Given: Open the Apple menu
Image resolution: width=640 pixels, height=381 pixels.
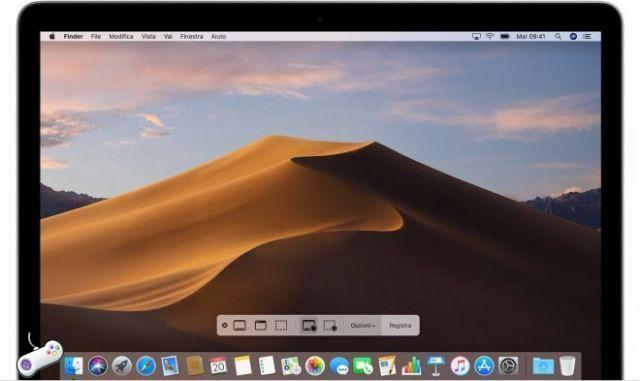Looking at the screenshot, I should pos(52,36).
